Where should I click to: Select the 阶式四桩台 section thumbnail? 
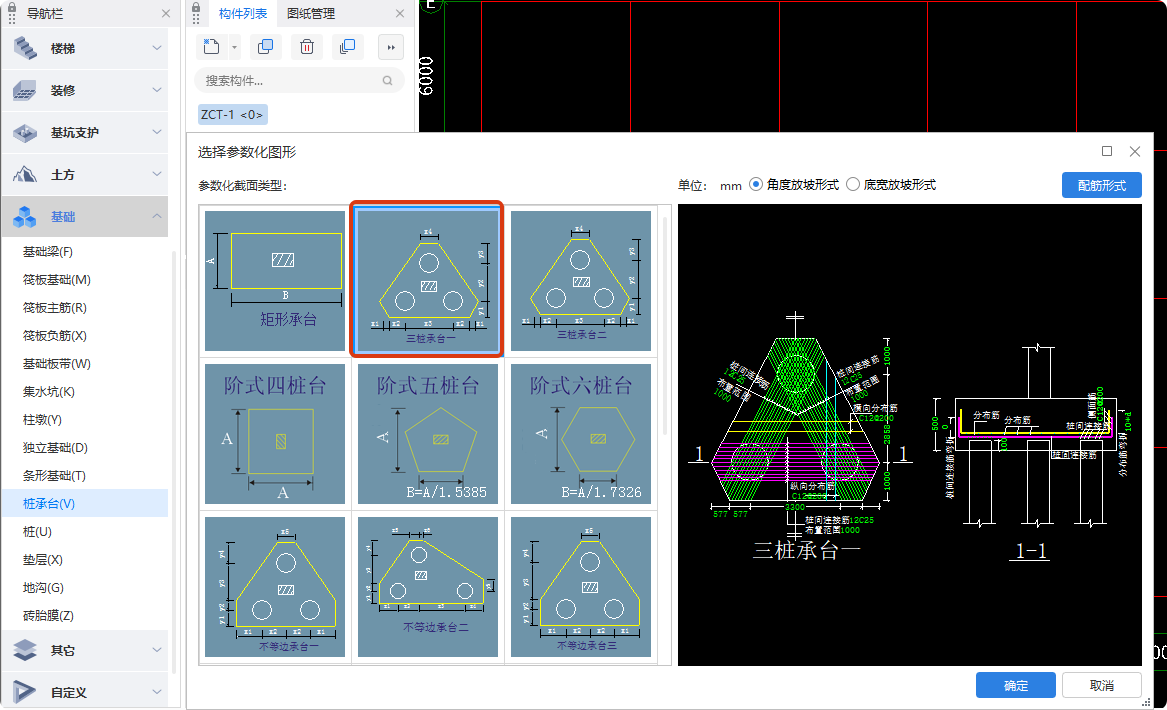pyautogui.click(x=275, y=434)
